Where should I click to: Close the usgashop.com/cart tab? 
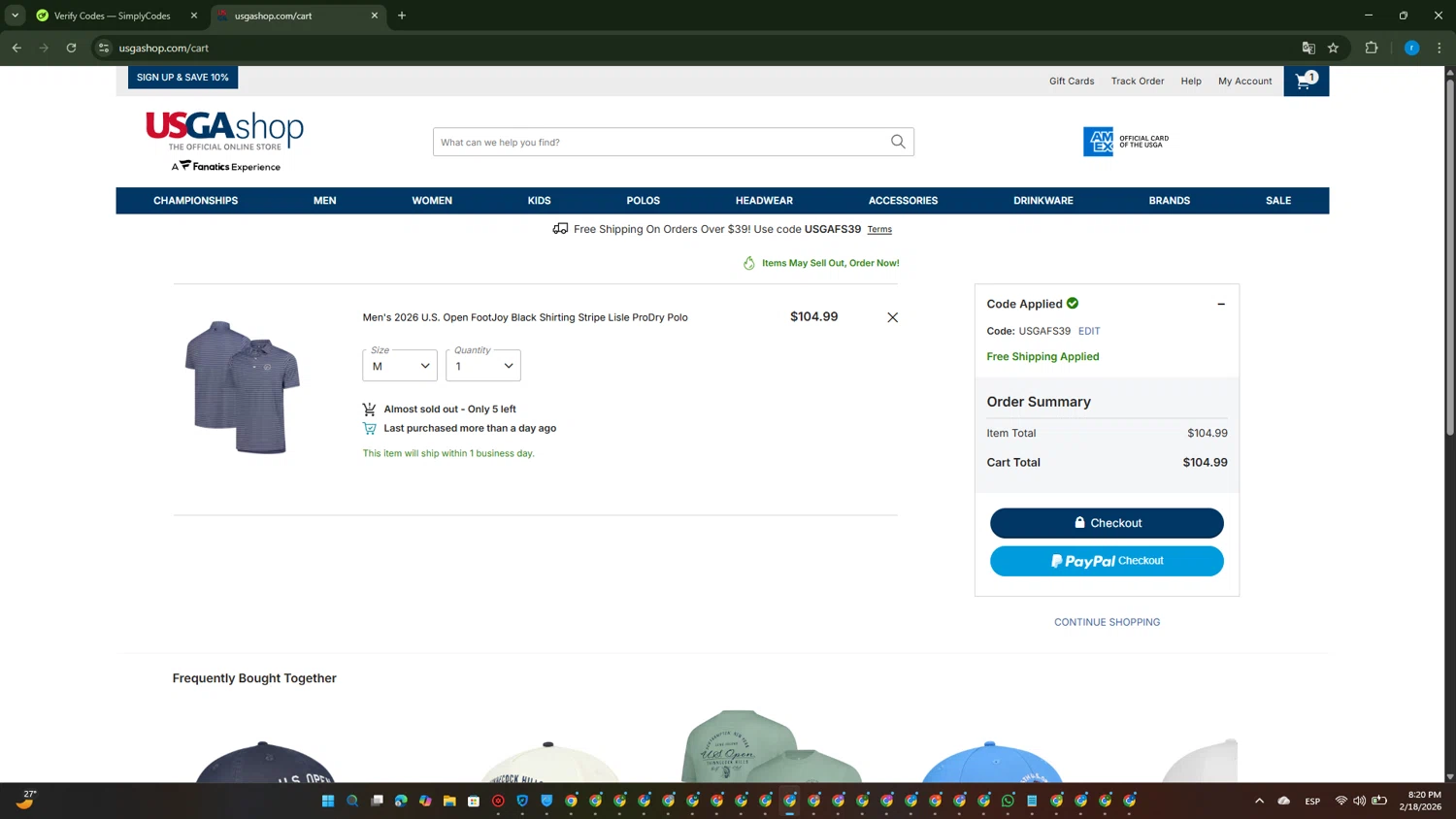pyautogui.click(x=375, y=16)
